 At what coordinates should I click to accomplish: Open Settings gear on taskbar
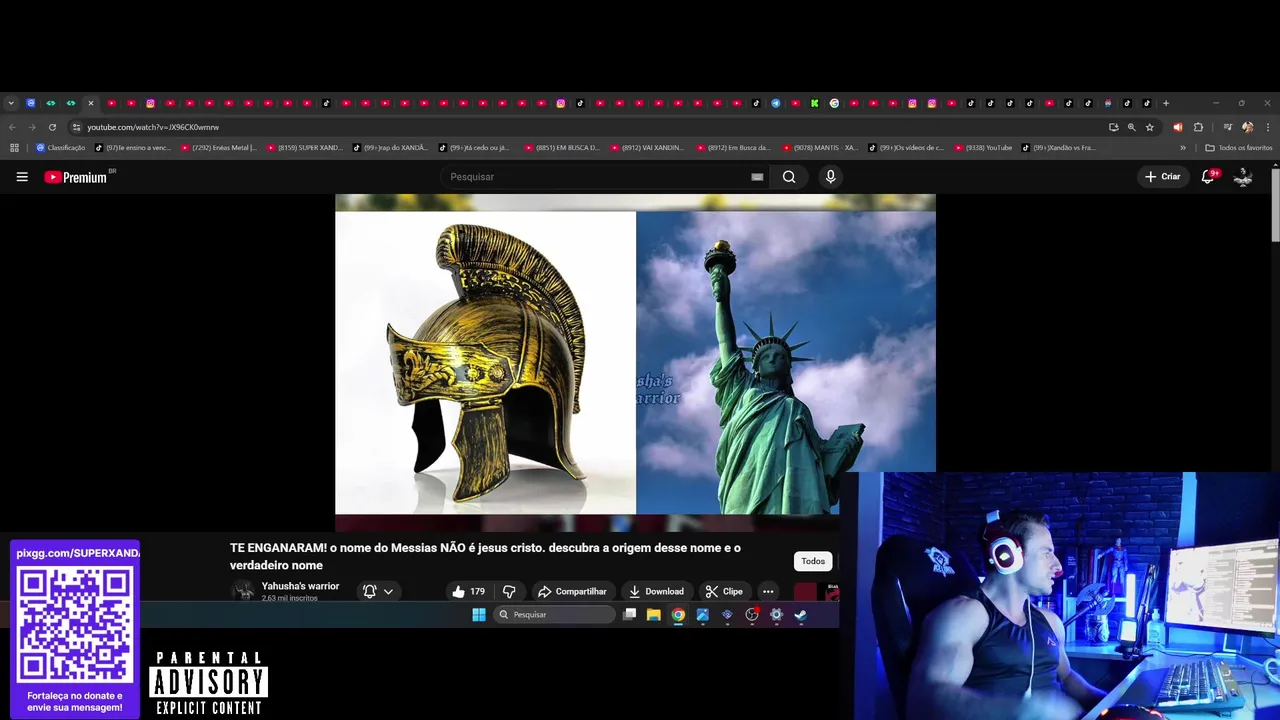pos(776,615)
